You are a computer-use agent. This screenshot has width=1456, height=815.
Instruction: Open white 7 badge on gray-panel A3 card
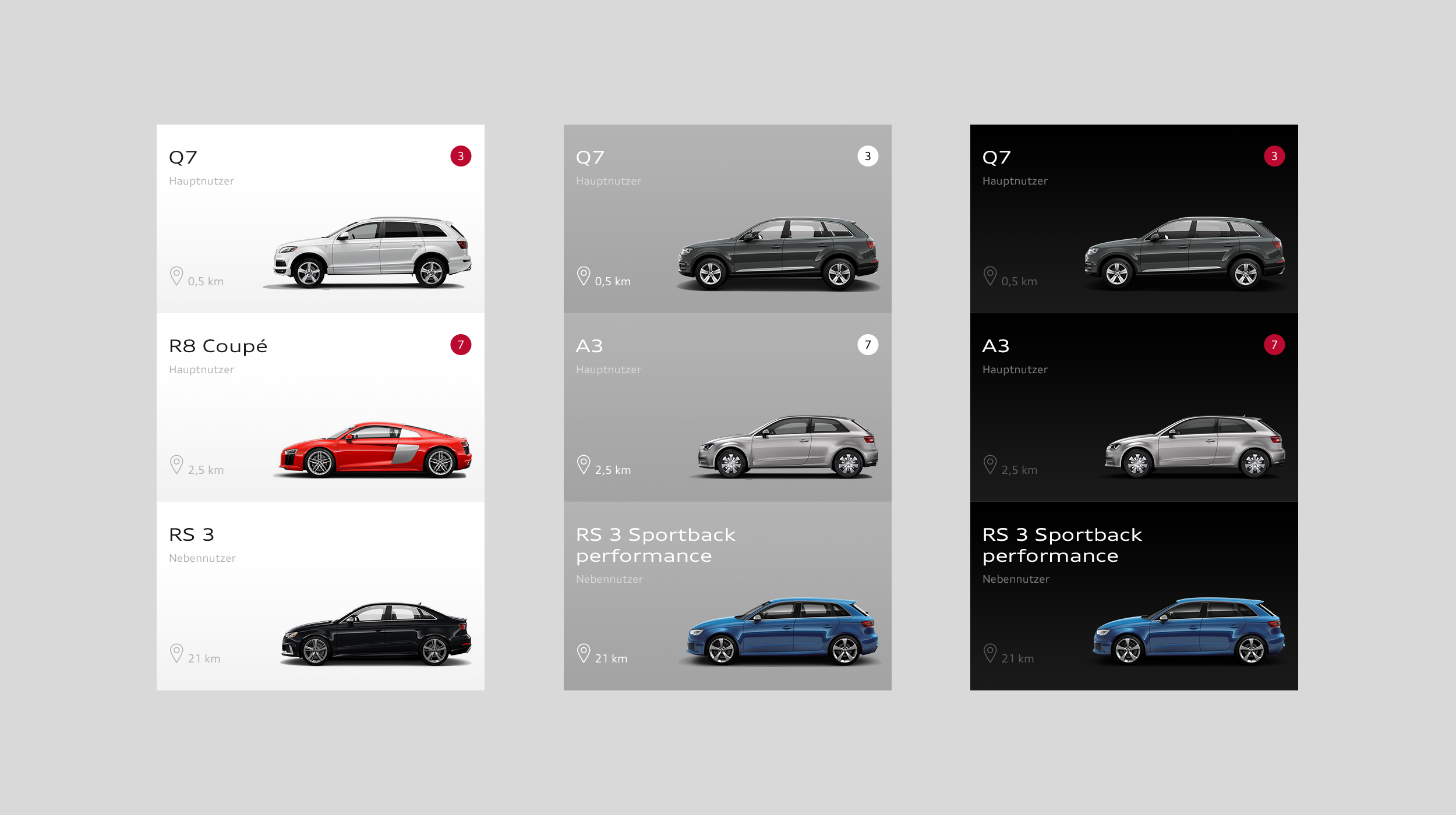pos(868,345)
